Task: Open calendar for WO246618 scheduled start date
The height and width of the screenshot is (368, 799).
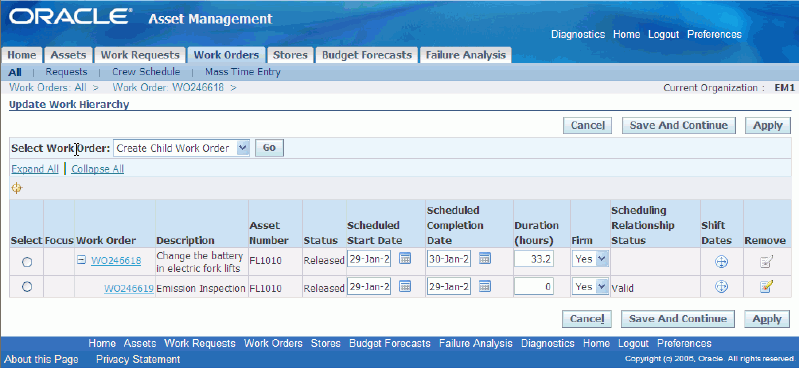Action: 405,259
